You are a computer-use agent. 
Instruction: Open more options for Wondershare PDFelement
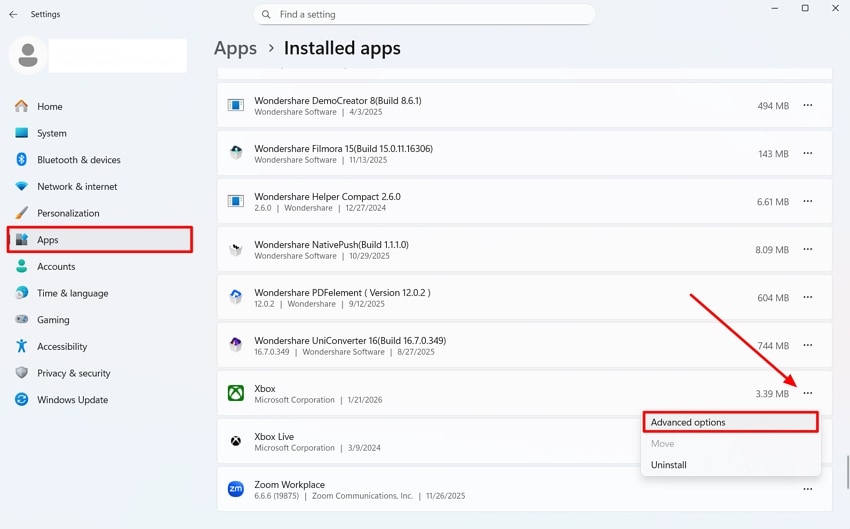(x=808, y=298)
